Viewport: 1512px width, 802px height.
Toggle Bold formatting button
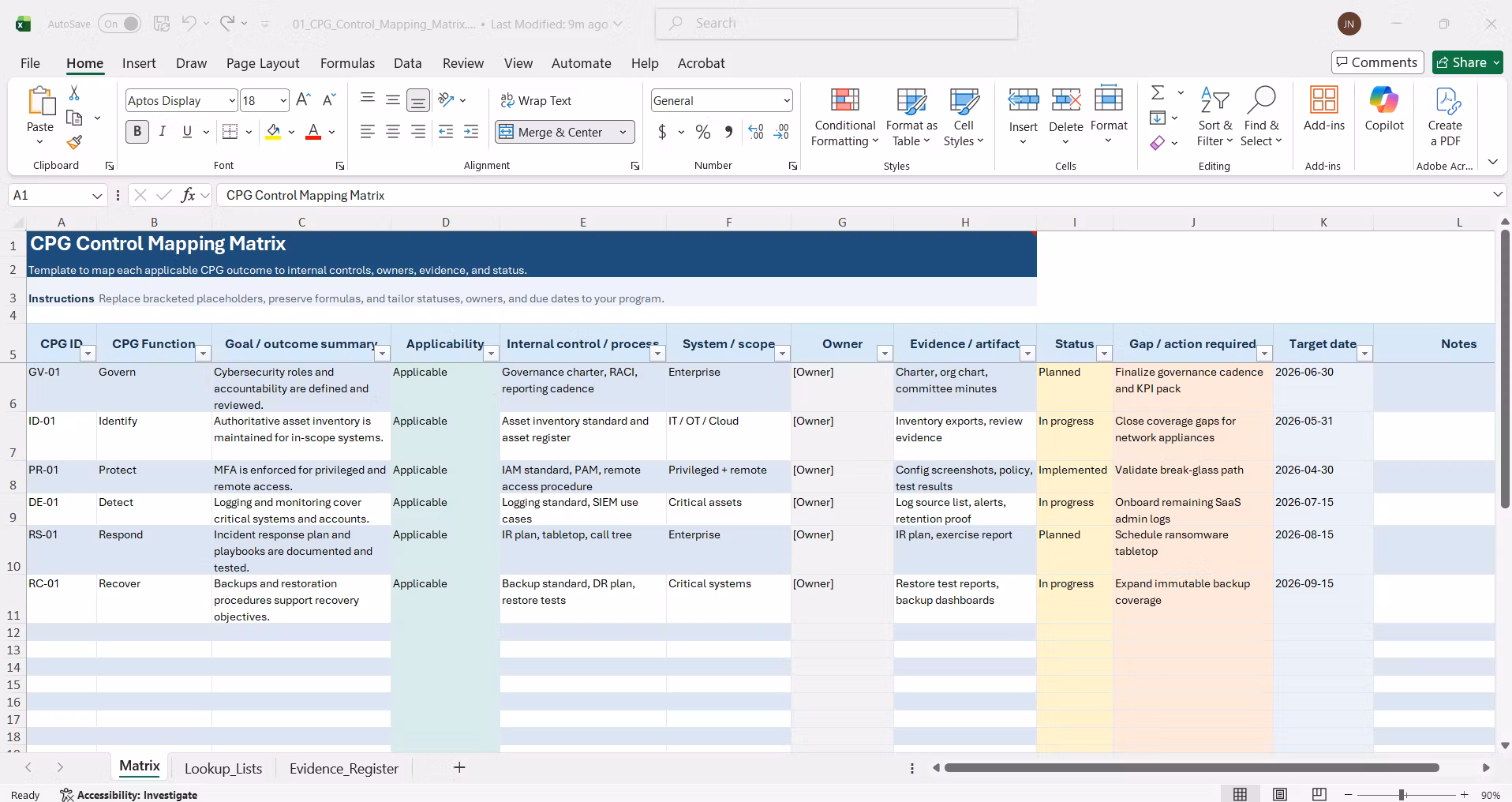(x=137, y=132)
